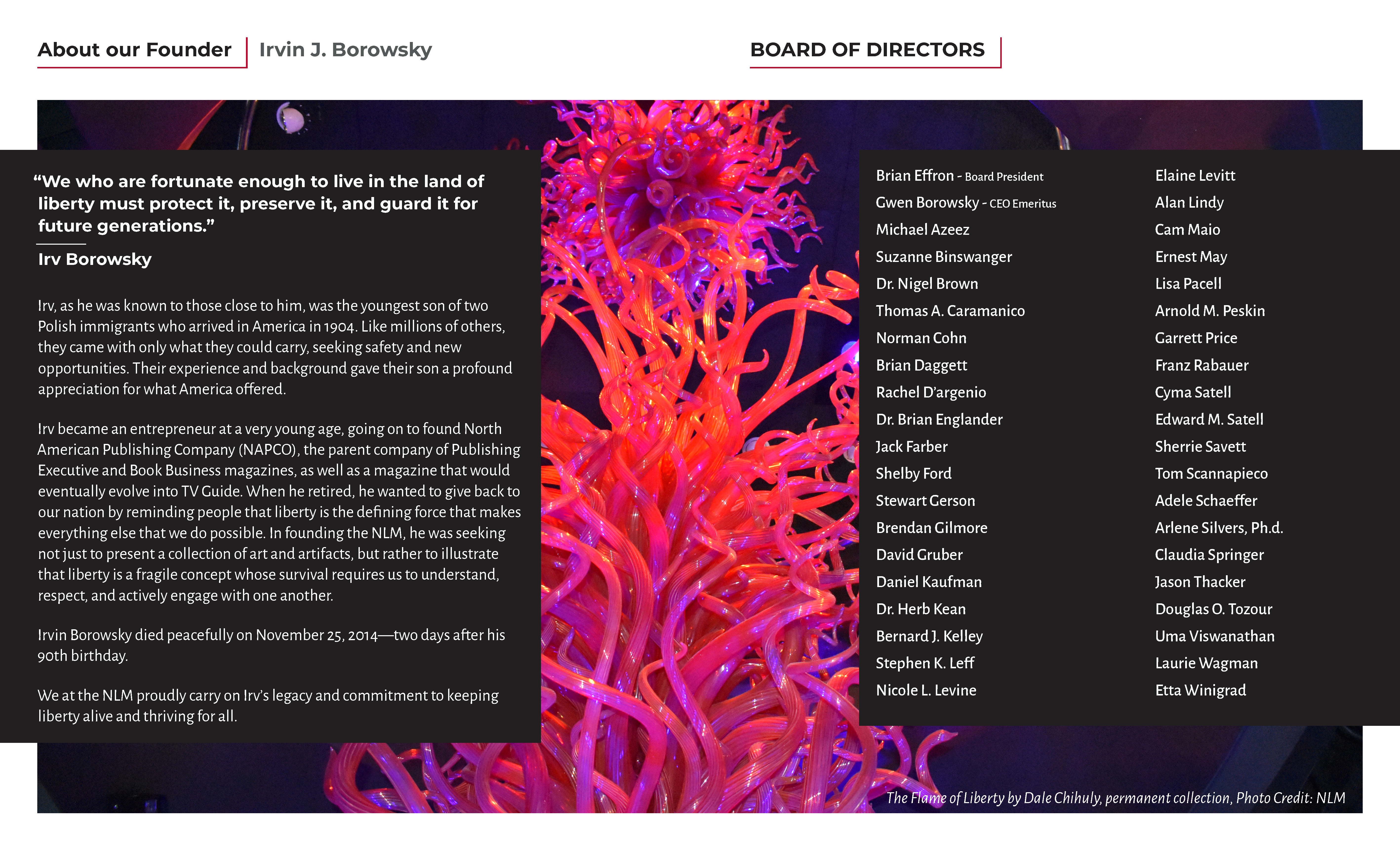Select Shelby Ford
Screen dimensions: 1400x850
click(913, 473)
